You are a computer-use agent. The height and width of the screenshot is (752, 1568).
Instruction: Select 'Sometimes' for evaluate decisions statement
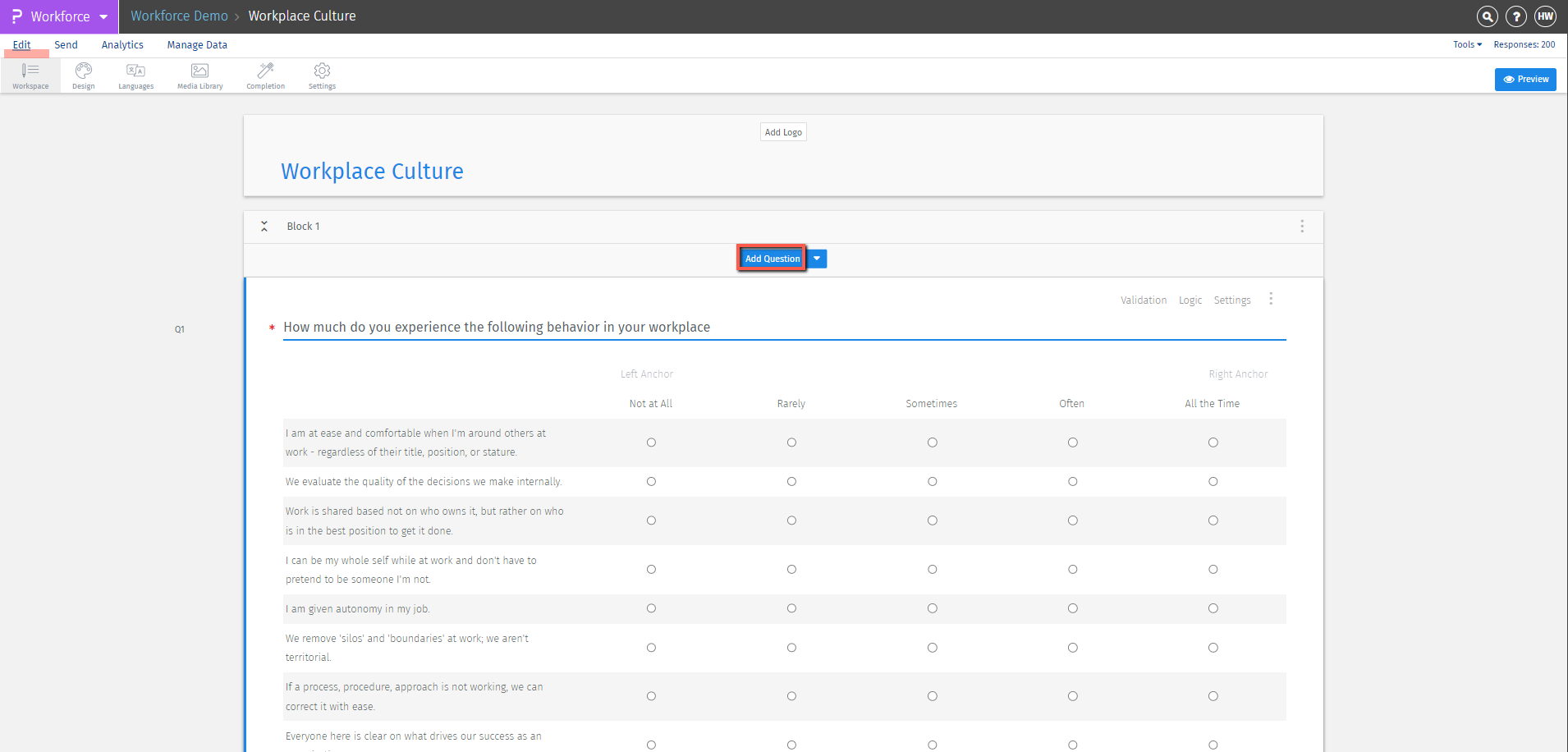tap(932, 482)
